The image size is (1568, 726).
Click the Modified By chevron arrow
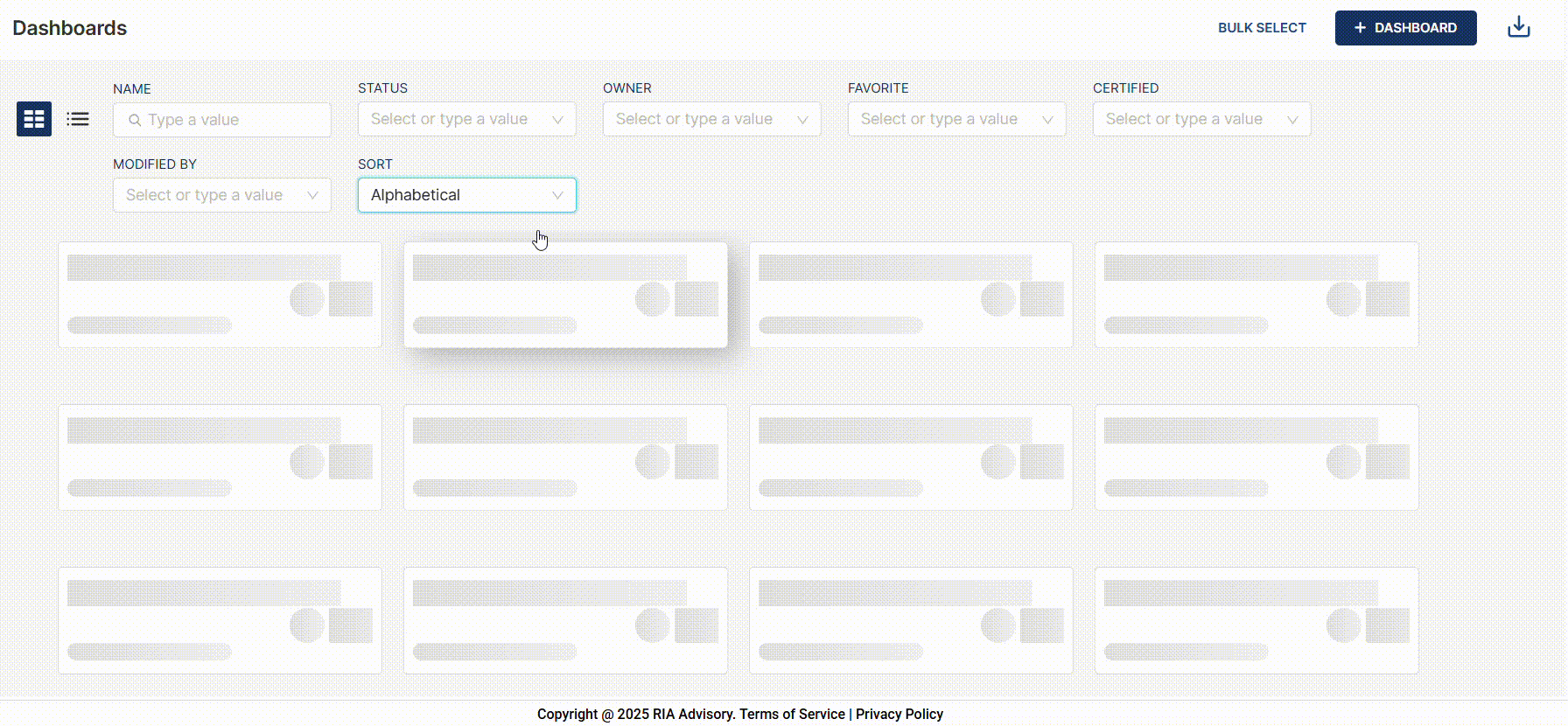pyautogui.click(x=312, y=195)
